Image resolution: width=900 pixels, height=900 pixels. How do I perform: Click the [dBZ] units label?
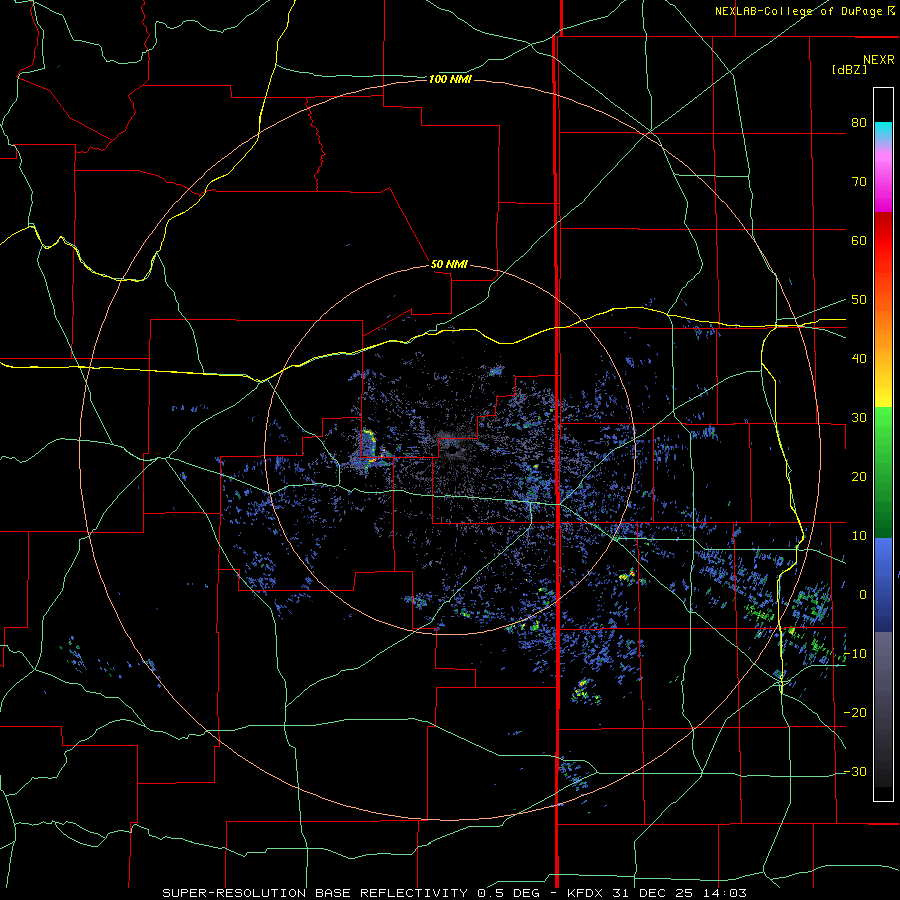[x=849, y=69]
